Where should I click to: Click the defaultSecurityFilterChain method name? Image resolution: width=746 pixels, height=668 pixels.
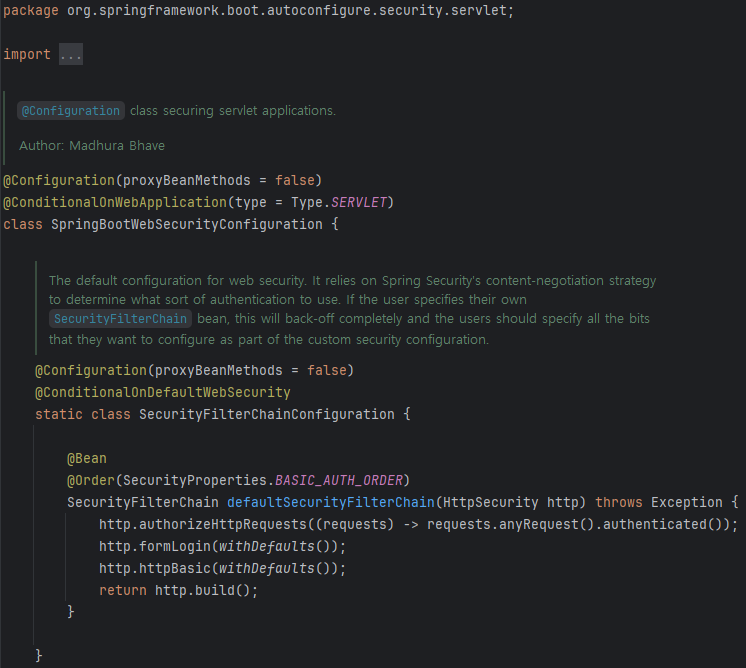tap(331, 502)
